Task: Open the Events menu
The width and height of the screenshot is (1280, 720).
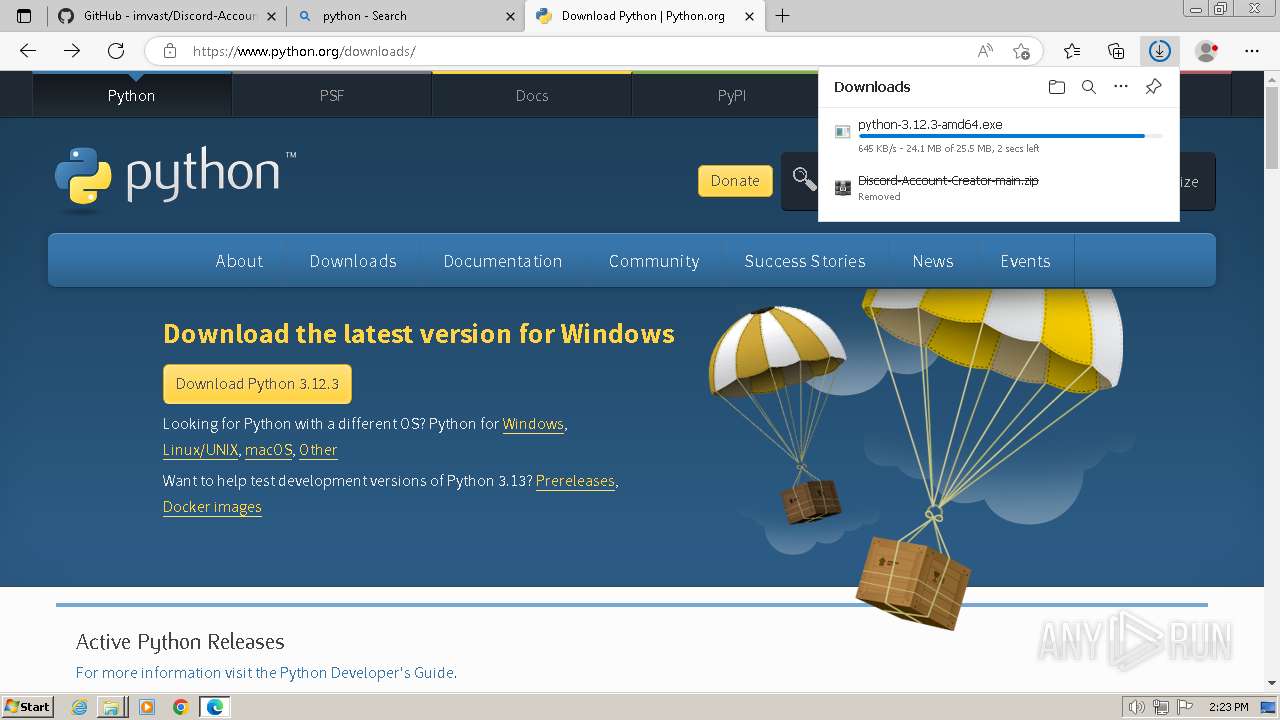Action: (x=1025, y=261)
